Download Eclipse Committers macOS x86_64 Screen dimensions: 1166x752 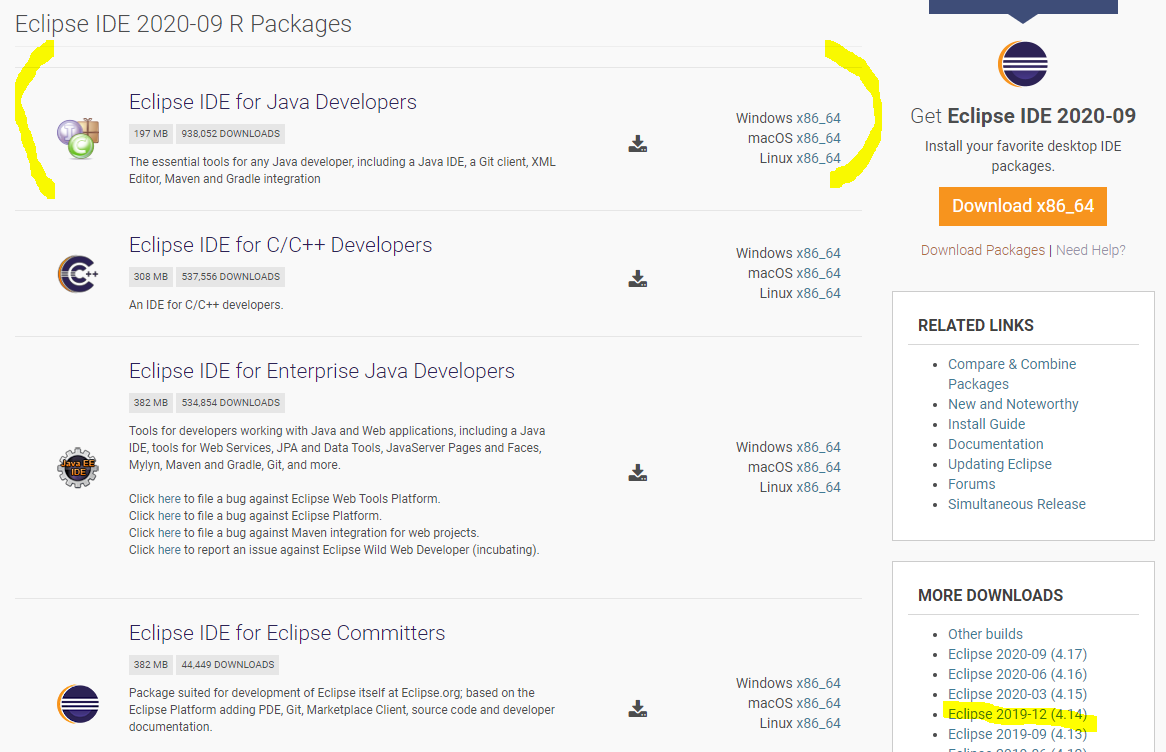818,703
